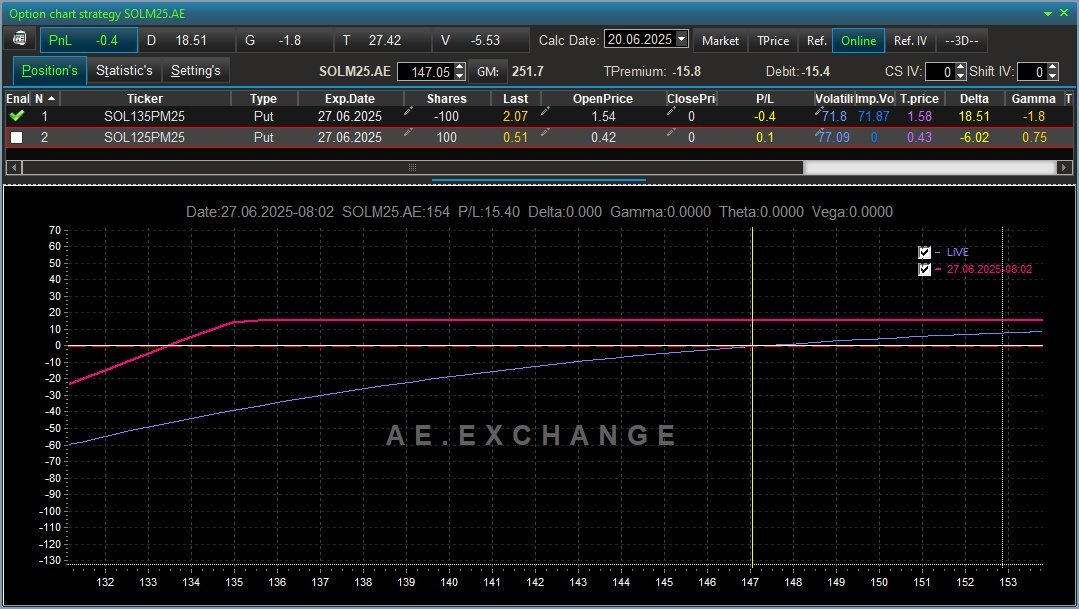1079x609 pixels.
Task: Select the SOL125PM25 ticker cell
Action: (x=145, y=138)
